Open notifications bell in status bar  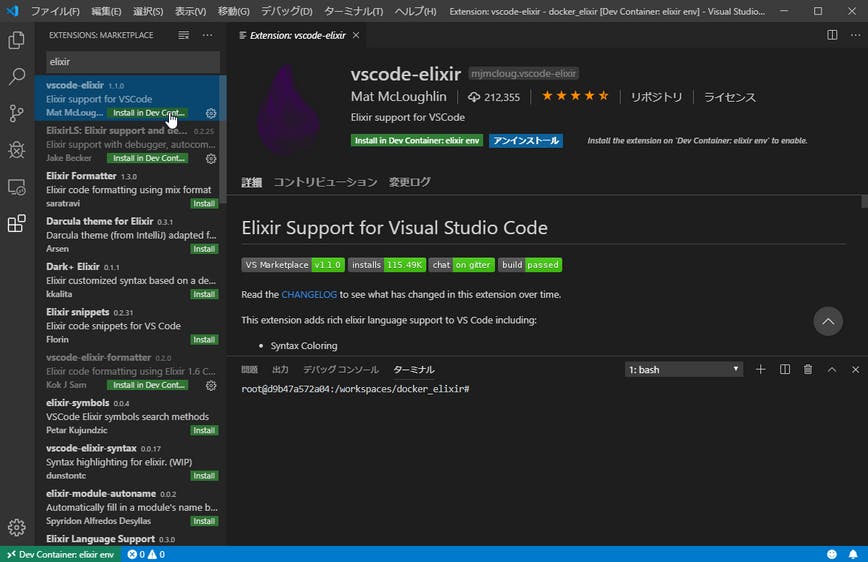point(853,554)
